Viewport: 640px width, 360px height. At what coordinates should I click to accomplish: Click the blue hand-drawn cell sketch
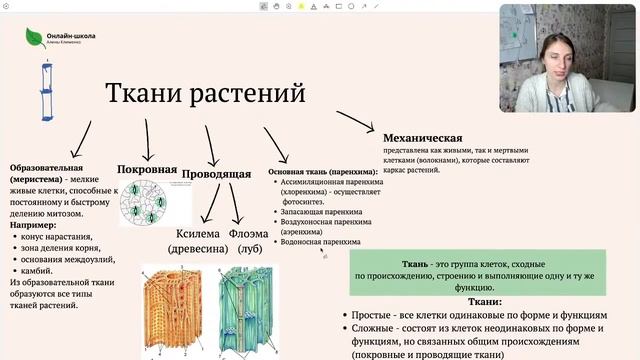pos(47,91)
